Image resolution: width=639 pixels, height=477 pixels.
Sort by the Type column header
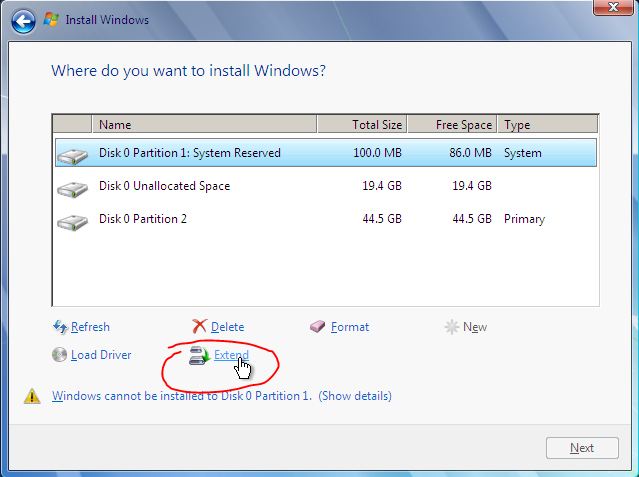pos(548,124)
